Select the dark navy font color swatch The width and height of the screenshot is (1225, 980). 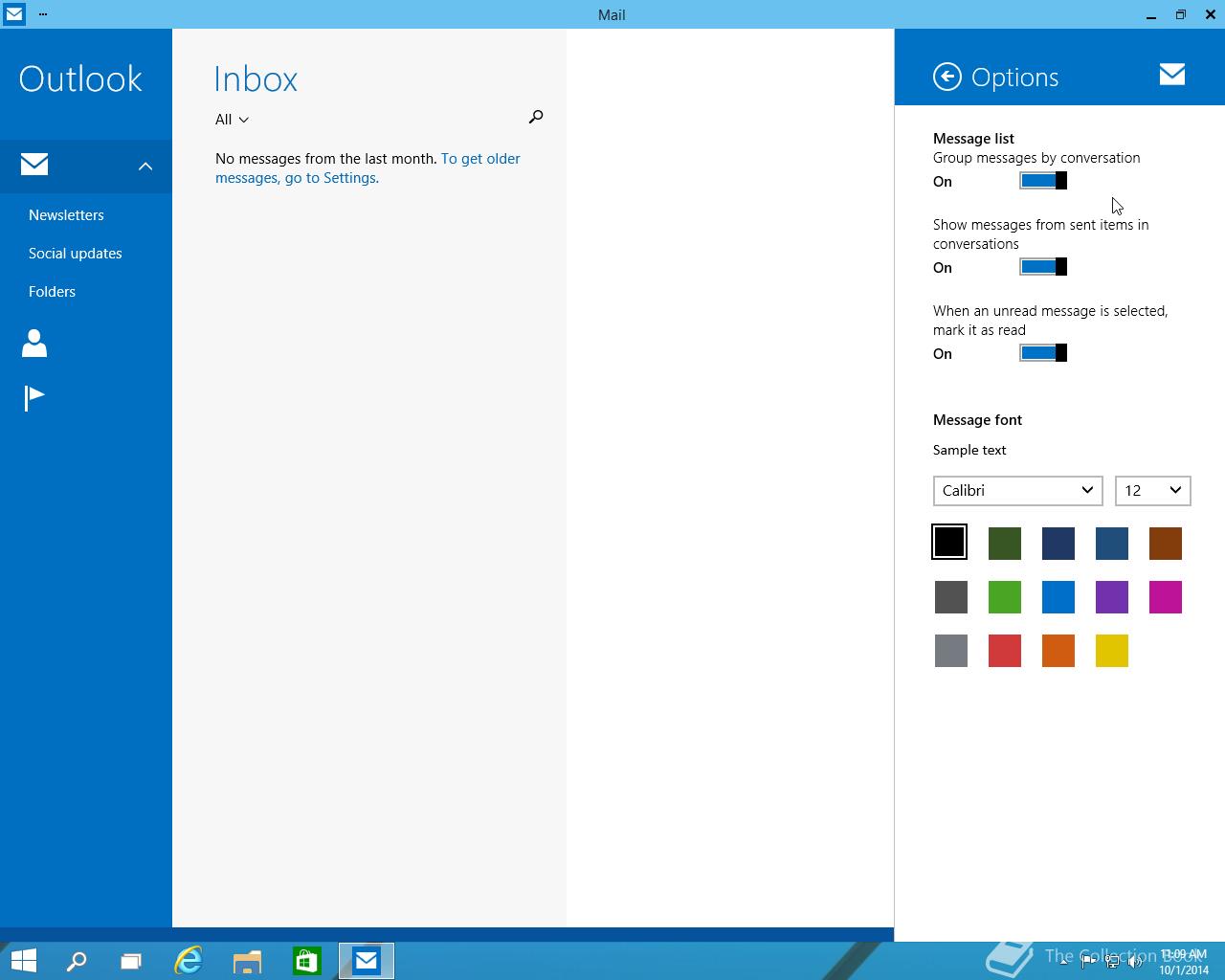coord(1058,544)
